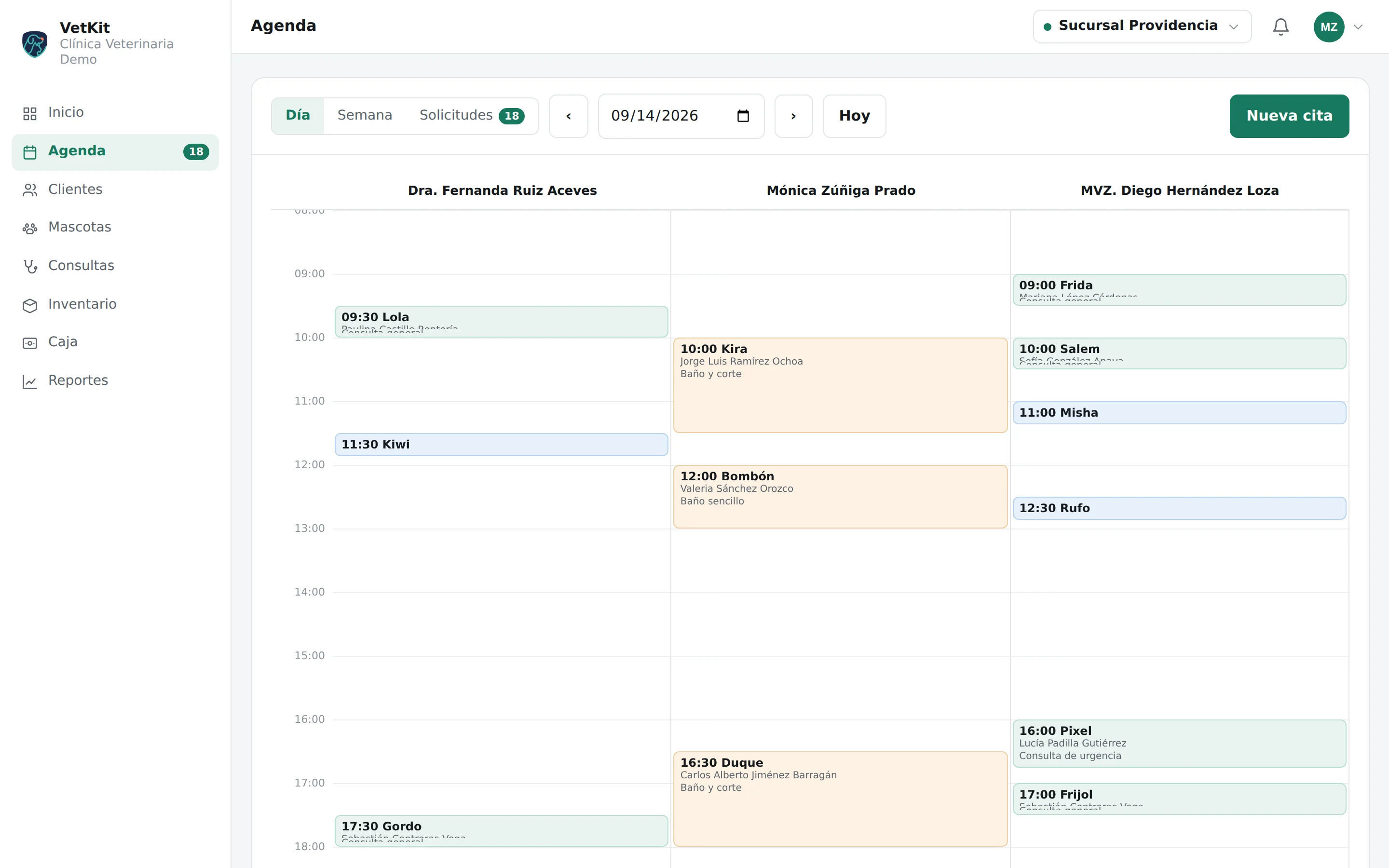Image resolution: width=1389 pixels, height=868 pixels.
Task: Open the date picker calendar icon
Action: point(743,116)
